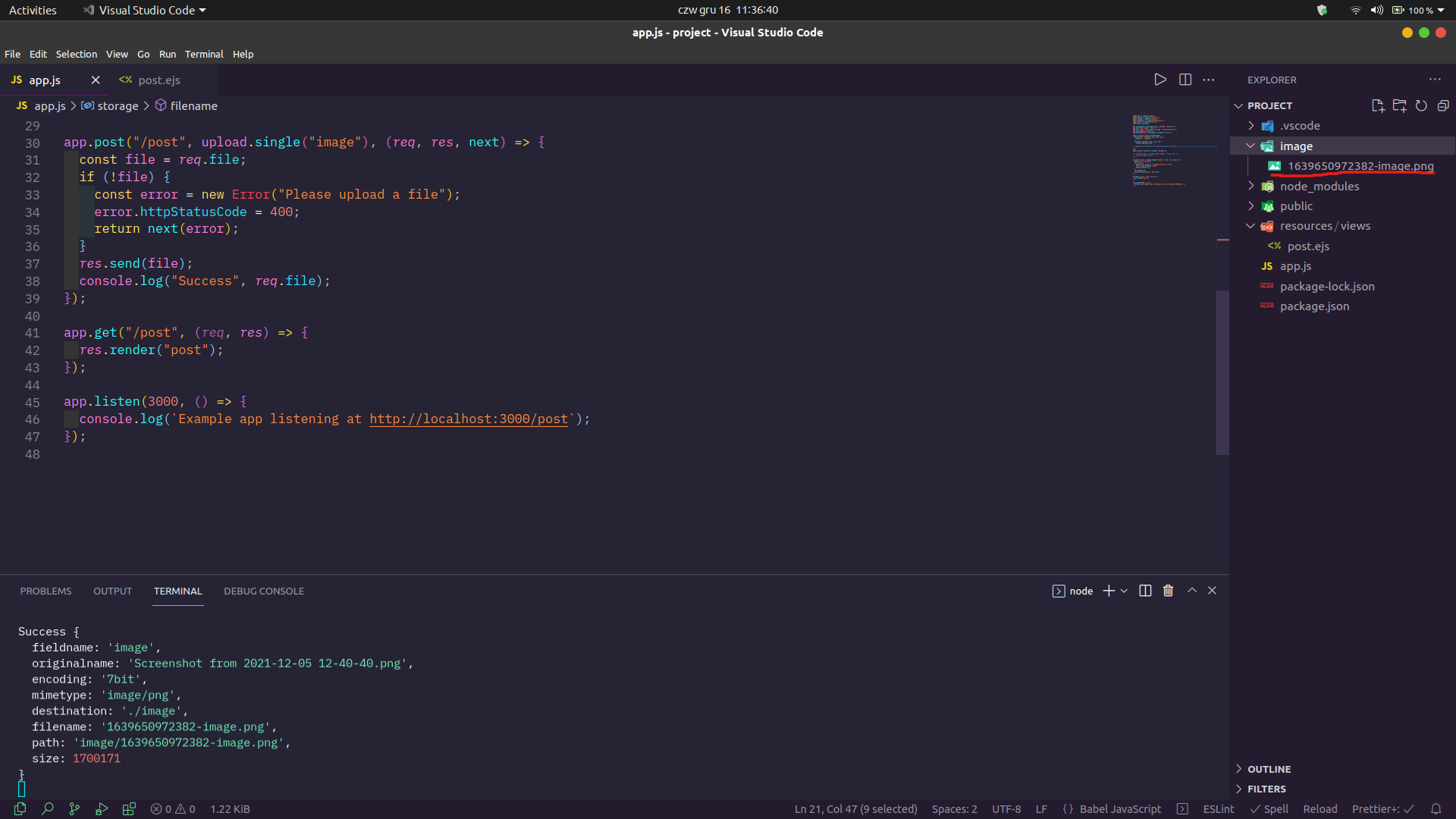Switch to the OUTPUT panel tab
The width and height of the screenshot is (1456, 819).
click(112, 591)
